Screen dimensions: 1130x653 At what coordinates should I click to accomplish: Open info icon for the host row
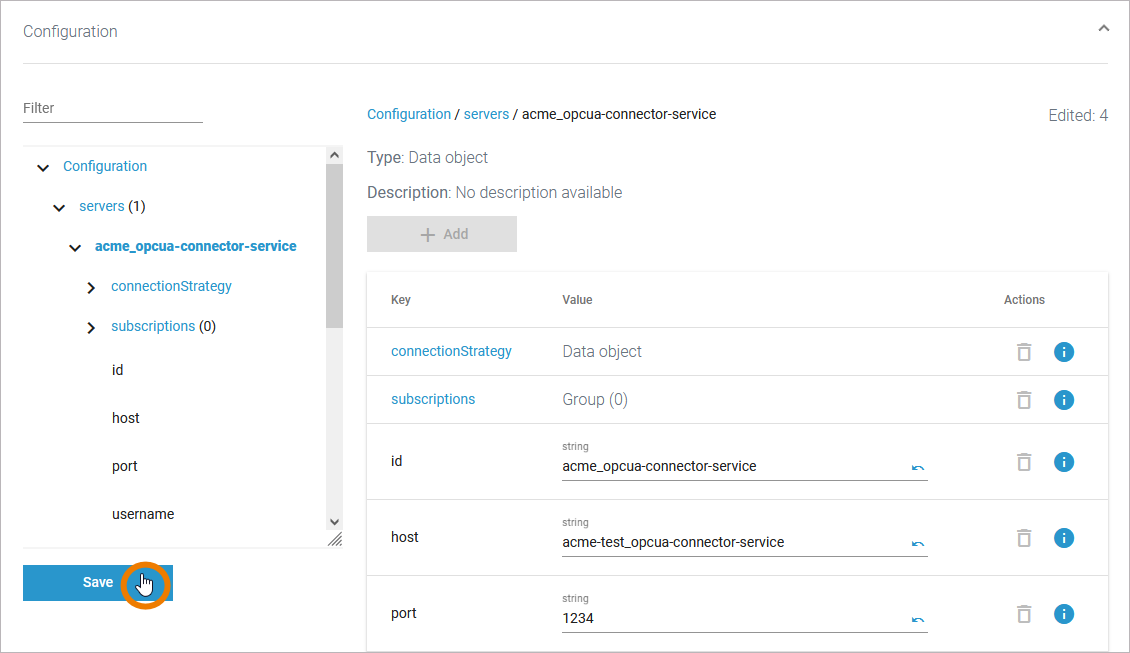[x=1064, y=538]
